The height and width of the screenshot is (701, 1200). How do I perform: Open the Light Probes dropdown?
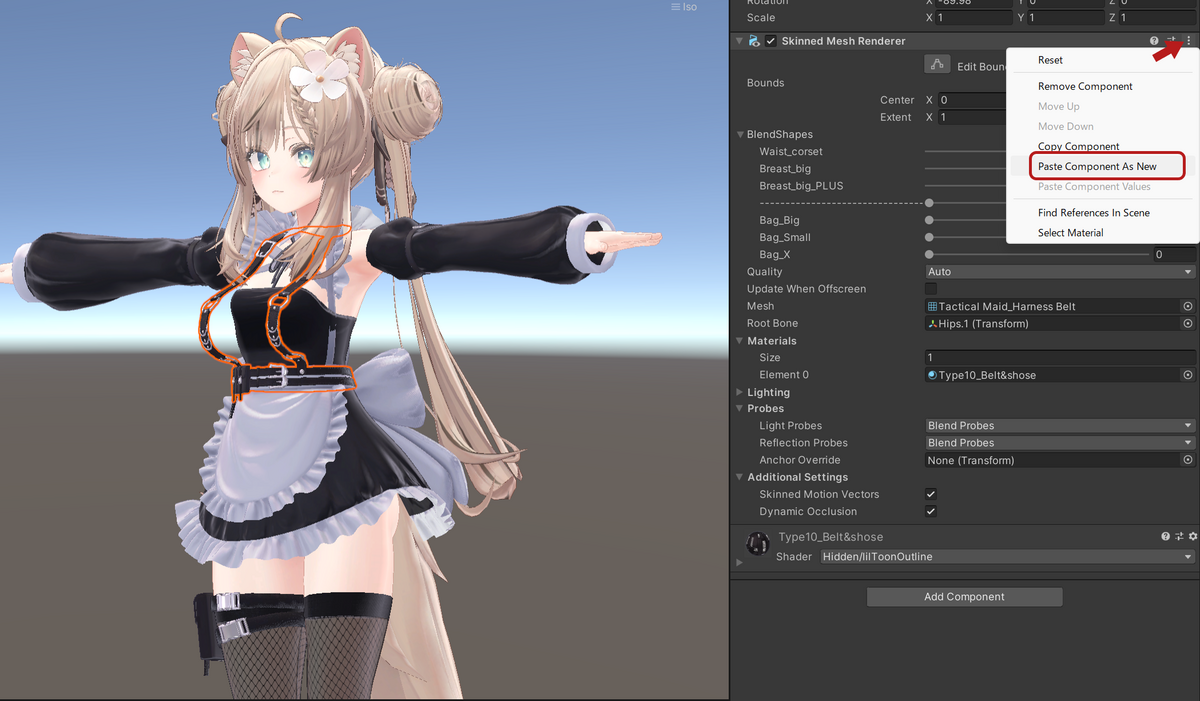[x=1059, y=425]
